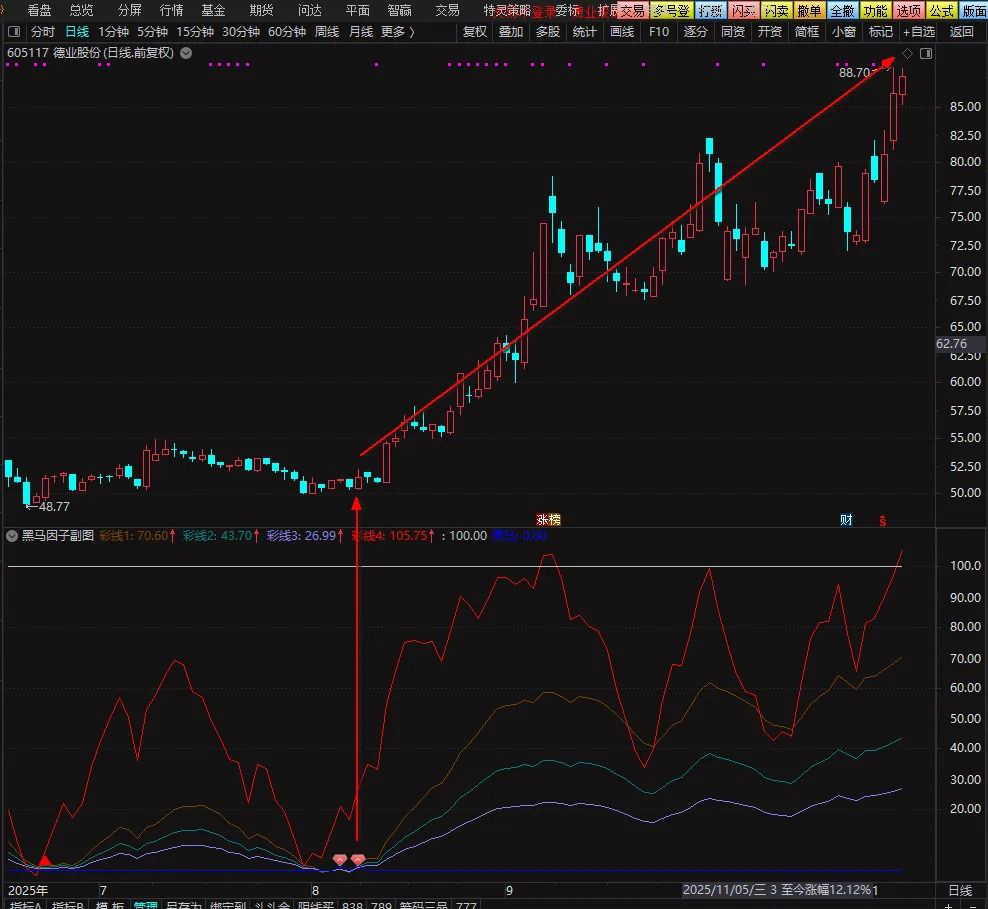The image size is (988, 909).
Task: Click the red S marker icon
Action: click(x=882, y=520)
